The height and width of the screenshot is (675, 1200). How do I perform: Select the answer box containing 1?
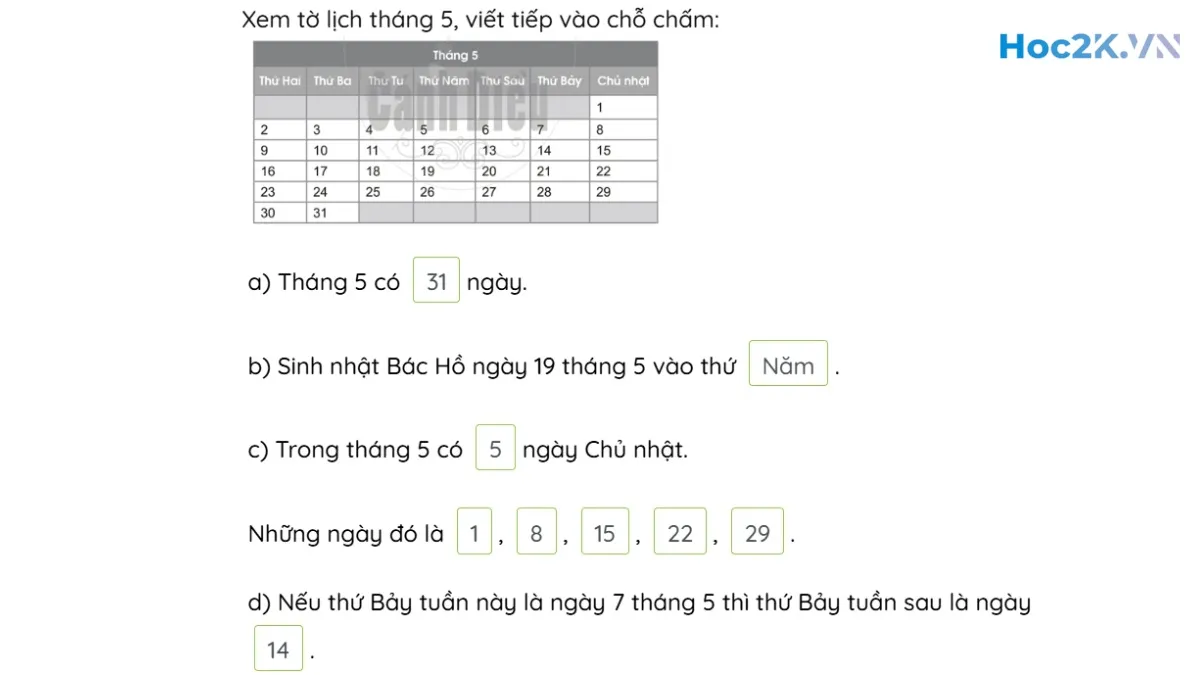pos(474,533)
